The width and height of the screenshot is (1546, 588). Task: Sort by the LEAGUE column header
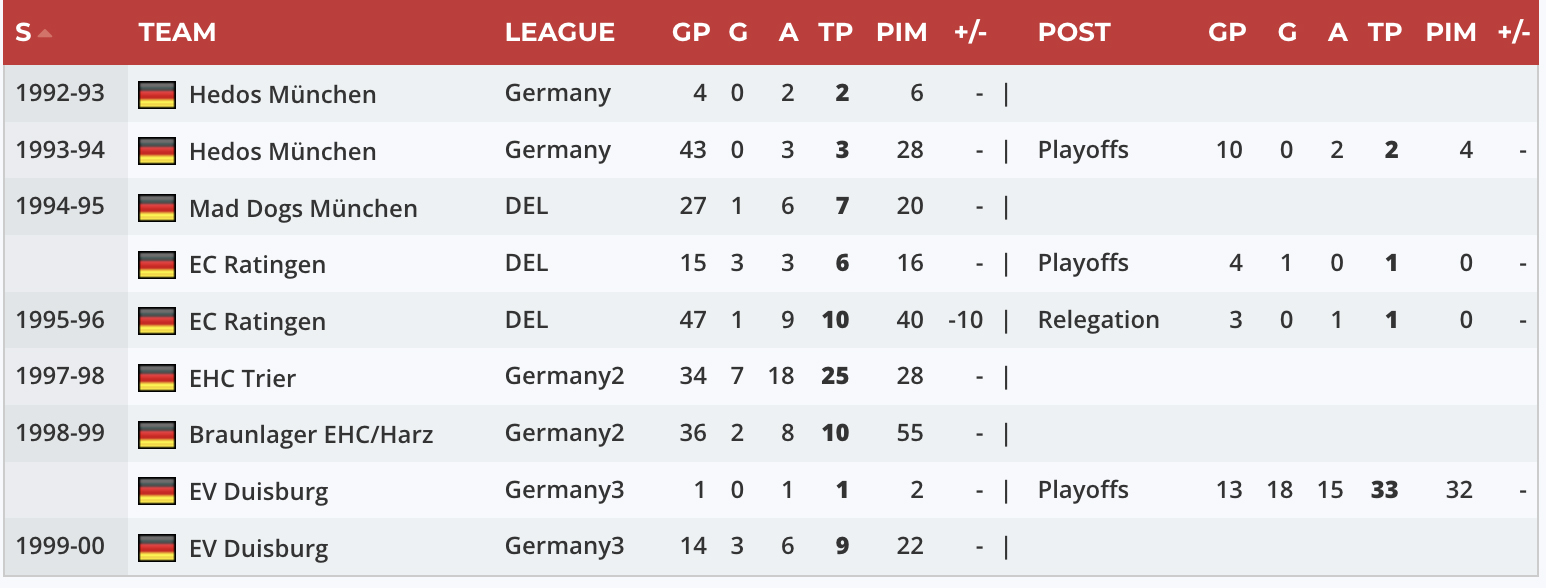(559, 32)
